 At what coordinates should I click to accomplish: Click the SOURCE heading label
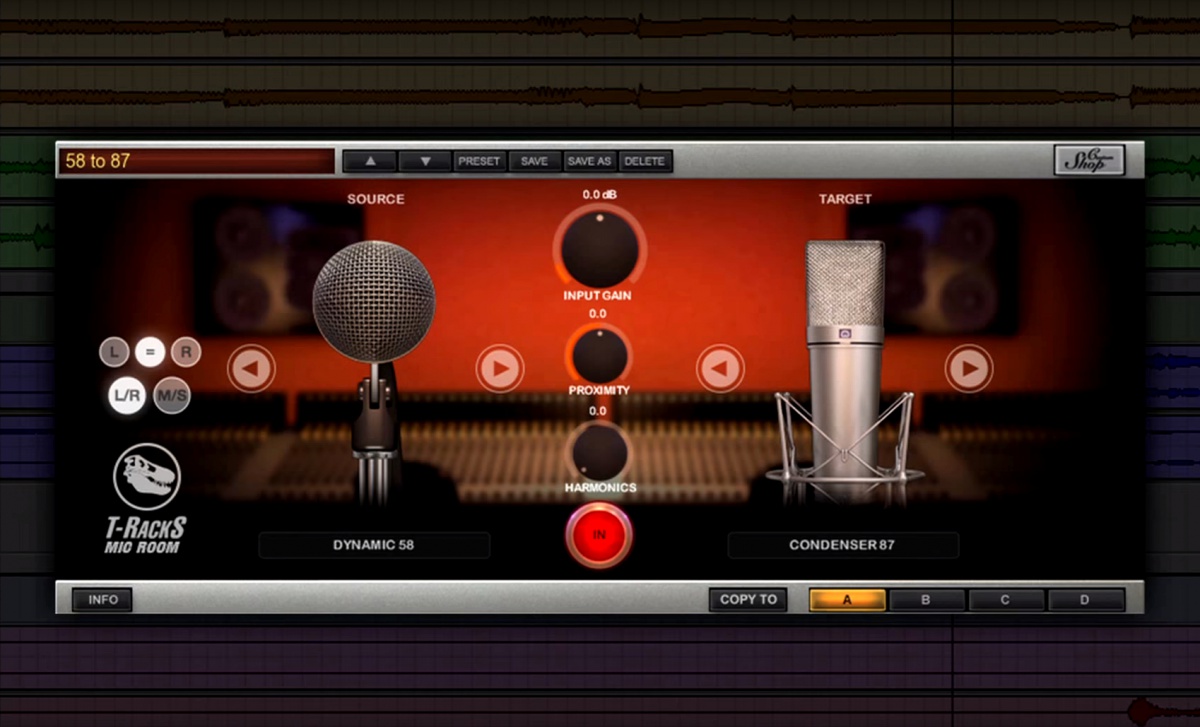tap(376, 199)
